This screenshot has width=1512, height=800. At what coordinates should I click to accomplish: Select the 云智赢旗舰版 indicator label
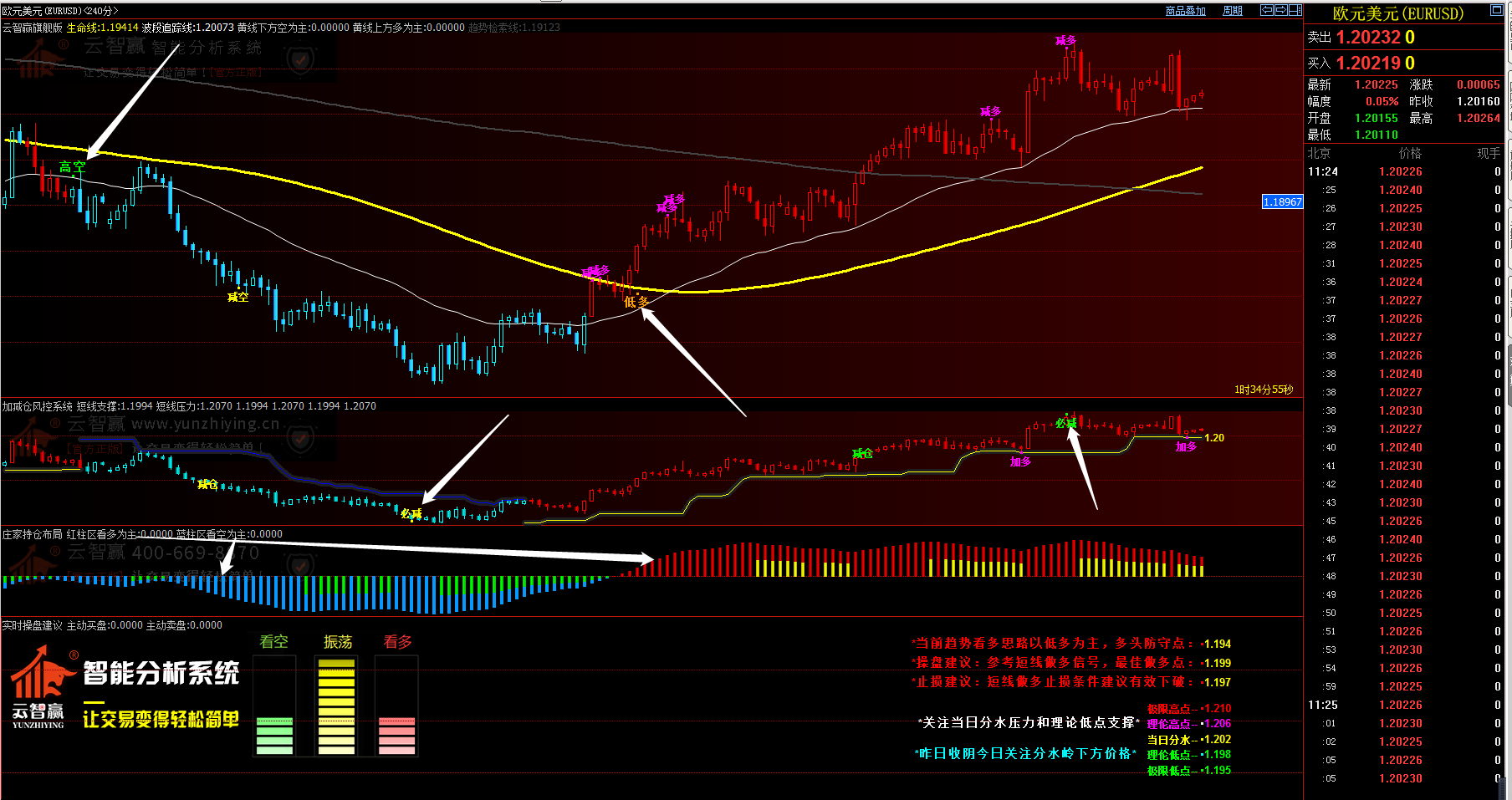33,28
